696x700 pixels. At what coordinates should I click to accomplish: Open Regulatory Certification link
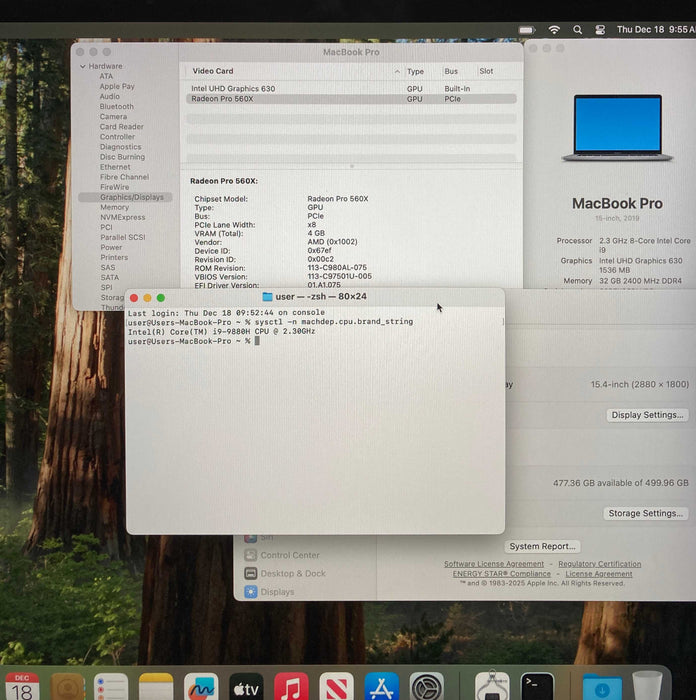click(600, 564)
